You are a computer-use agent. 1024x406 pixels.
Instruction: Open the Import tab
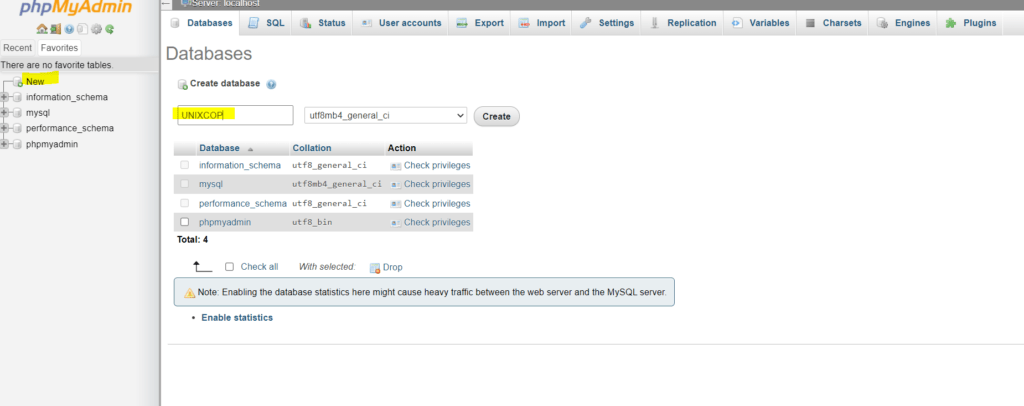pos(542,23)
